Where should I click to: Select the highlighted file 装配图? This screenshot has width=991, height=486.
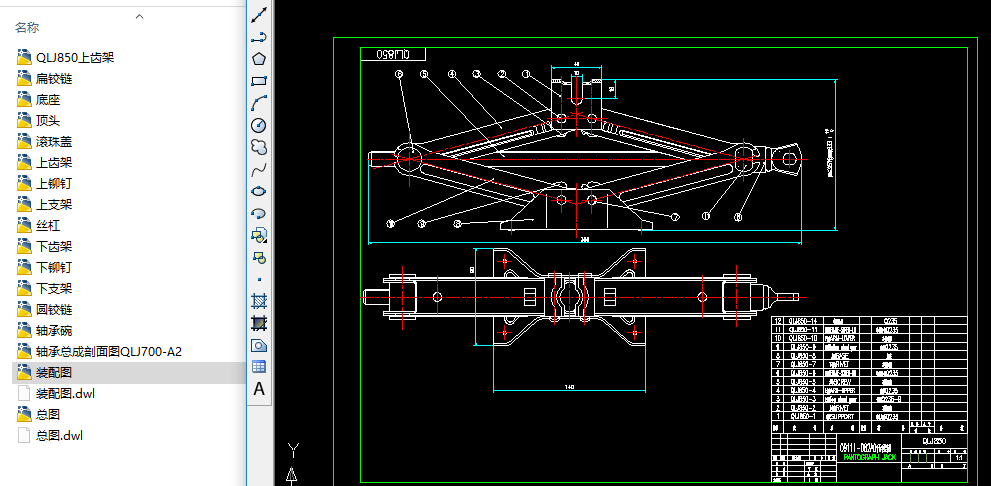point(54,373)
